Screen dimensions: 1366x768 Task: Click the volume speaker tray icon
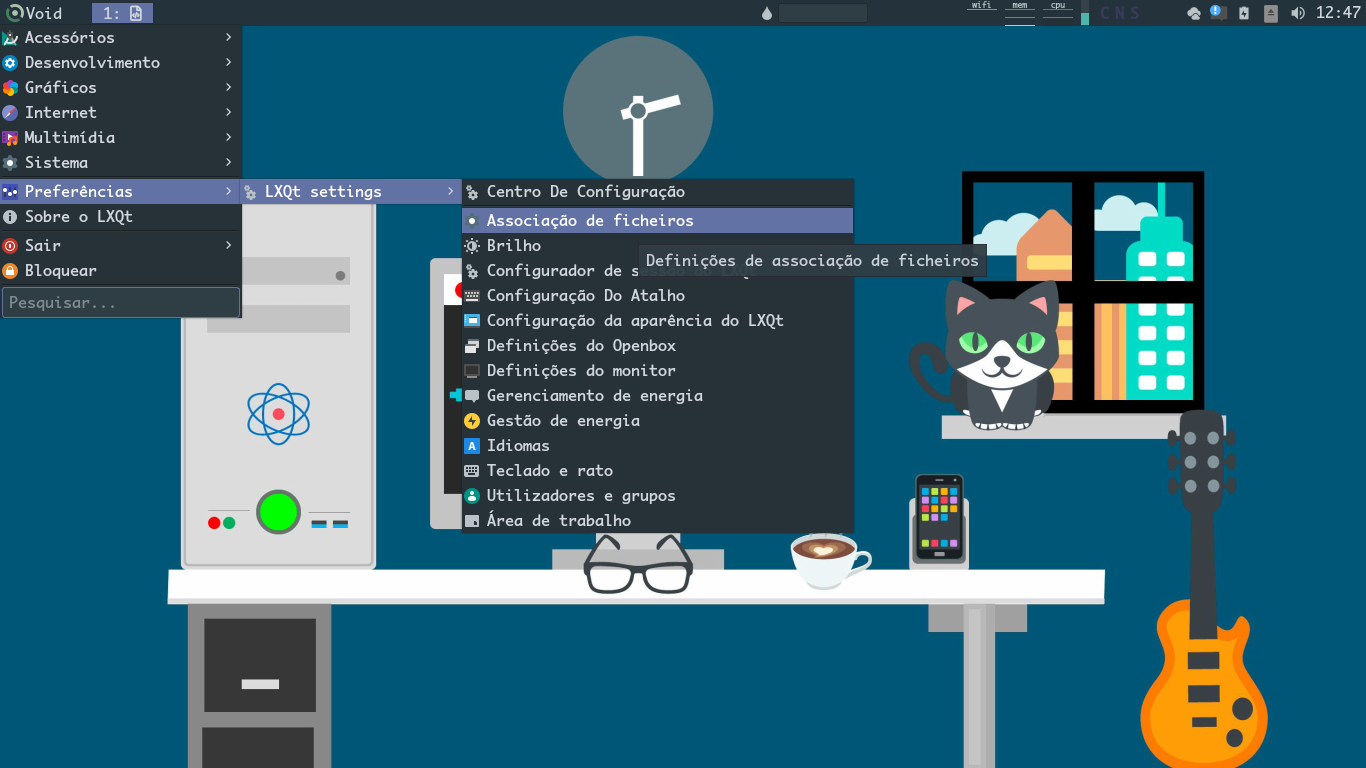click(x=1298, y=13)
